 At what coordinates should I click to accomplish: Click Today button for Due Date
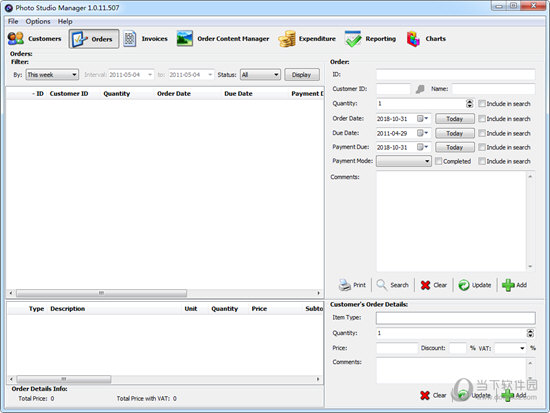point(455,133)
